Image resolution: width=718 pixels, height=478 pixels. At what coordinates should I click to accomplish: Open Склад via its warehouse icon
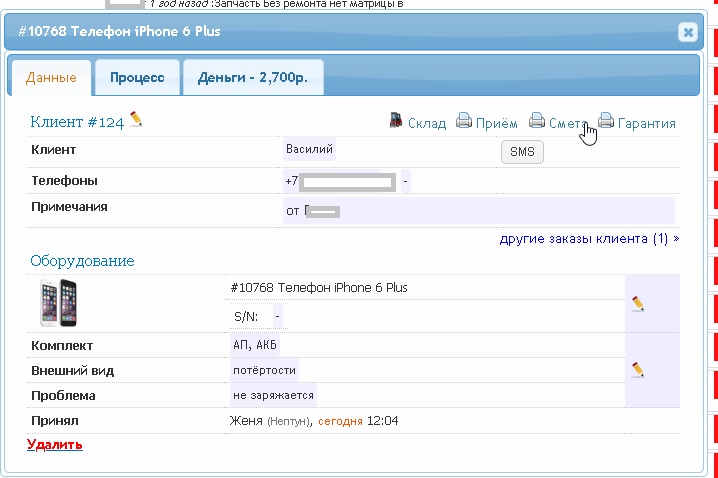pyautogui.click(x=397, y=122)
